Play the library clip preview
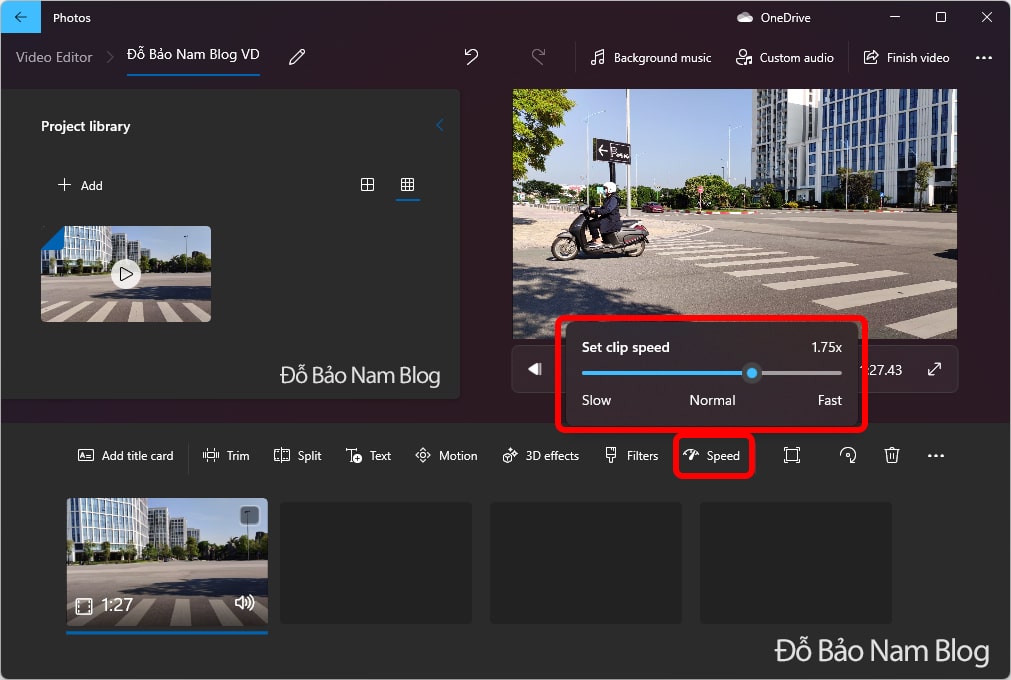The height and width of the screenshot is (680, 1011). point(126,274)
